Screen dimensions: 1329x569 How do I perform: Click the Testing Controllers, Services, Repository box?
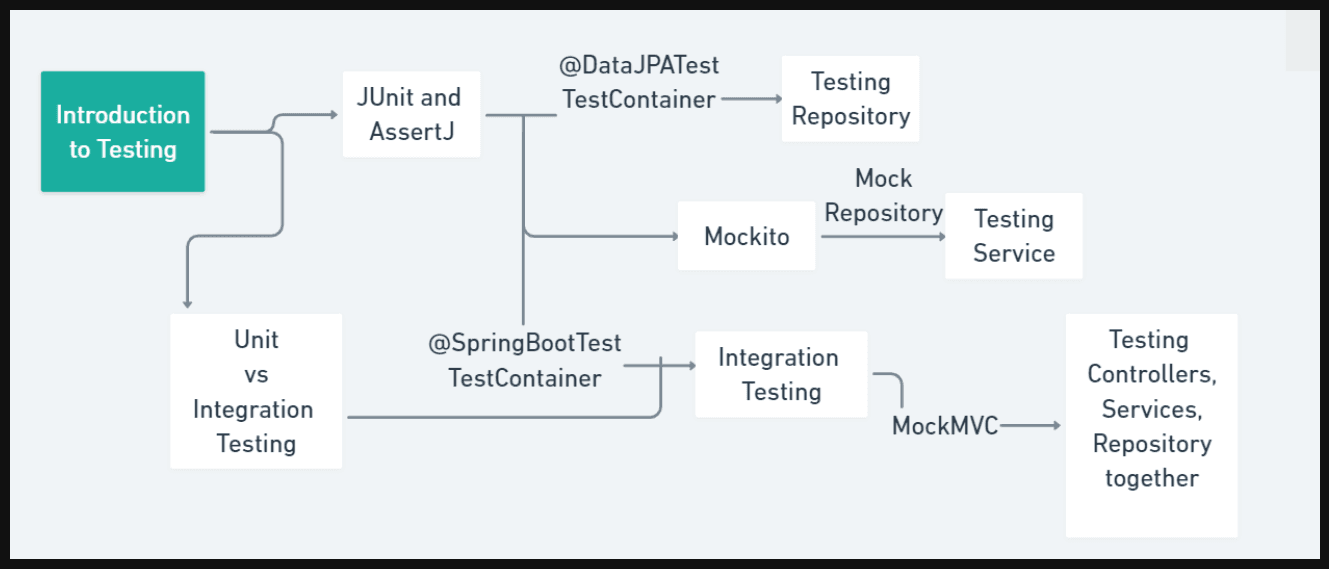click(x=1151, y=425)
